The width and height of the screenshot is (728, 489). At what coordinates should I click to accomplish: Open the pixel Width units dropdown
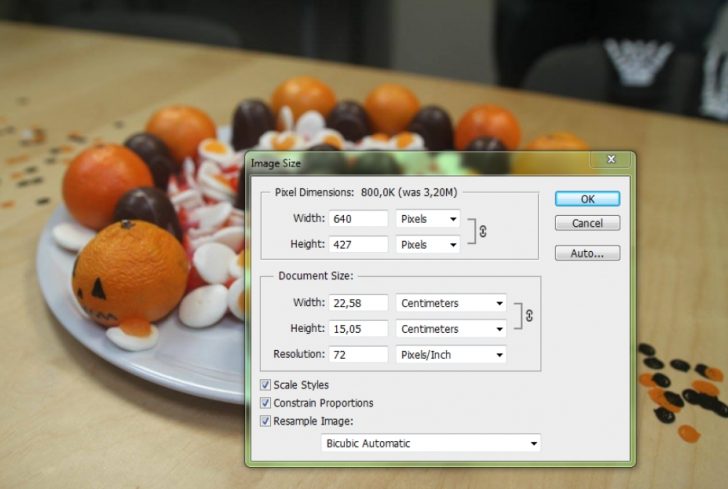[428, 219]
